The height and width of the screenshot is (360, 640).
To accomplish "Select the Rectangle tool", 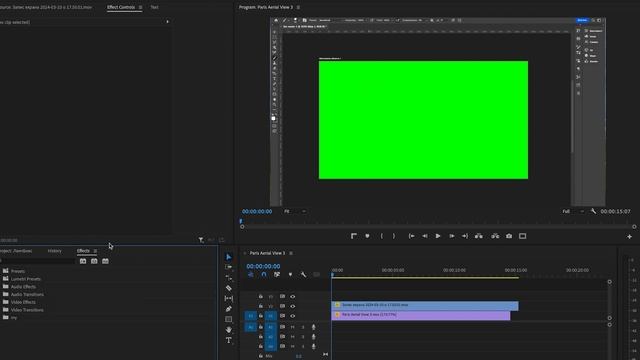I will tap(229, 319).
